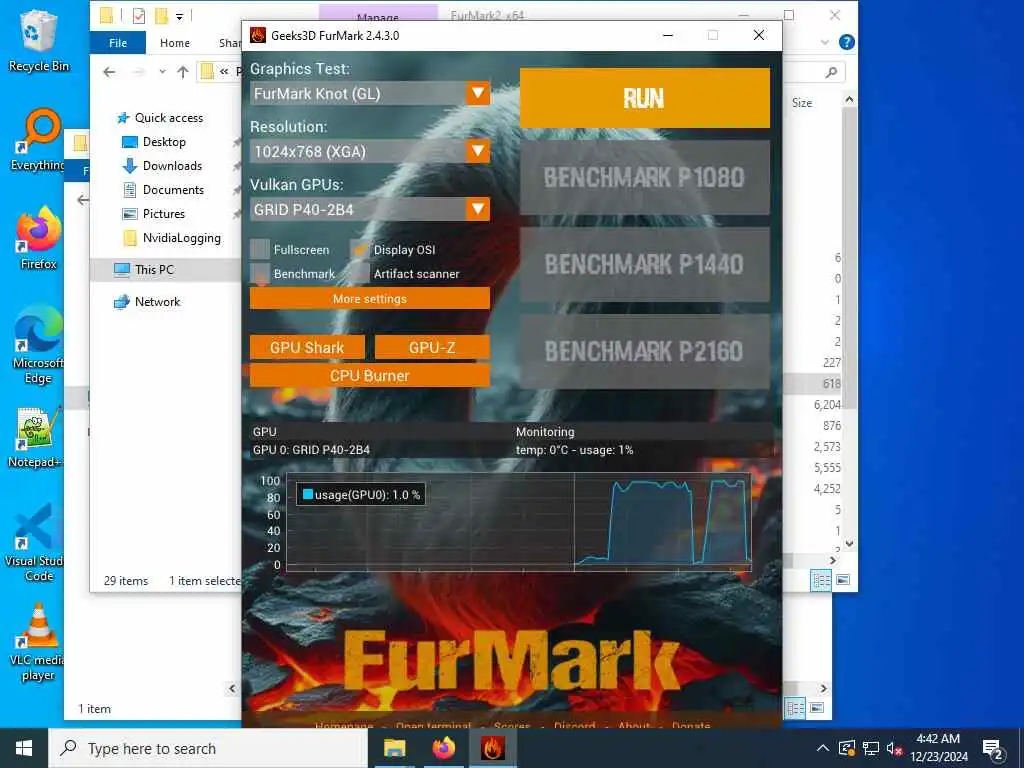This screenshot has height=768, width=1024.
Task: Click the orange RUN button
Action: click(645, 98)
